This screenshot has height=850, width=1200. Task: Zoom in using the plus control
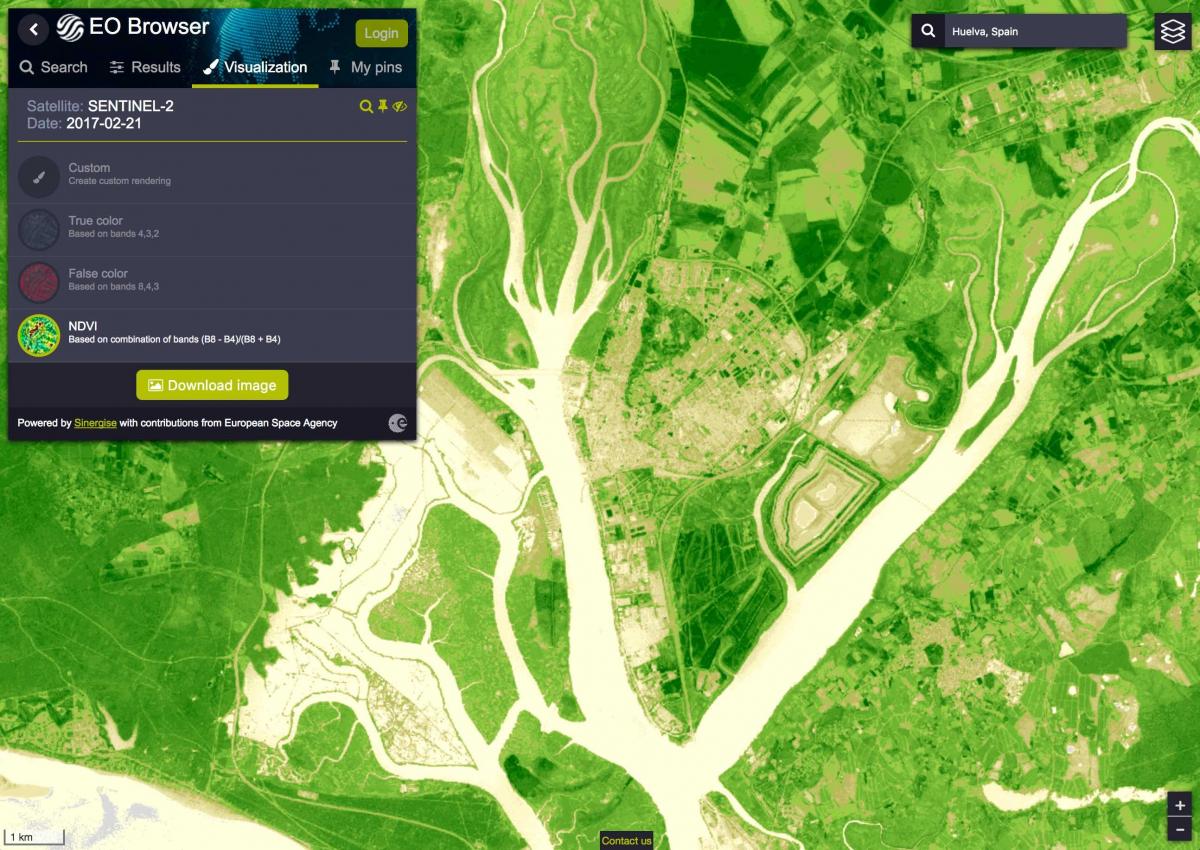[x=1180, y=803]
